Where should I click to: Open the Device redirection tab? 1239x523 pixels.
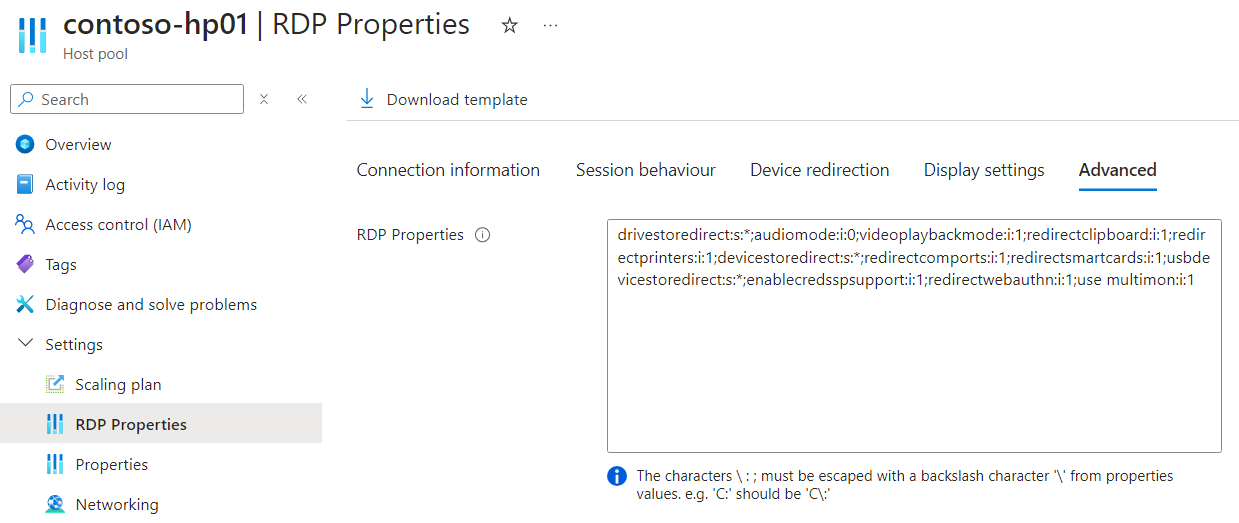click(x=819, y=170)
